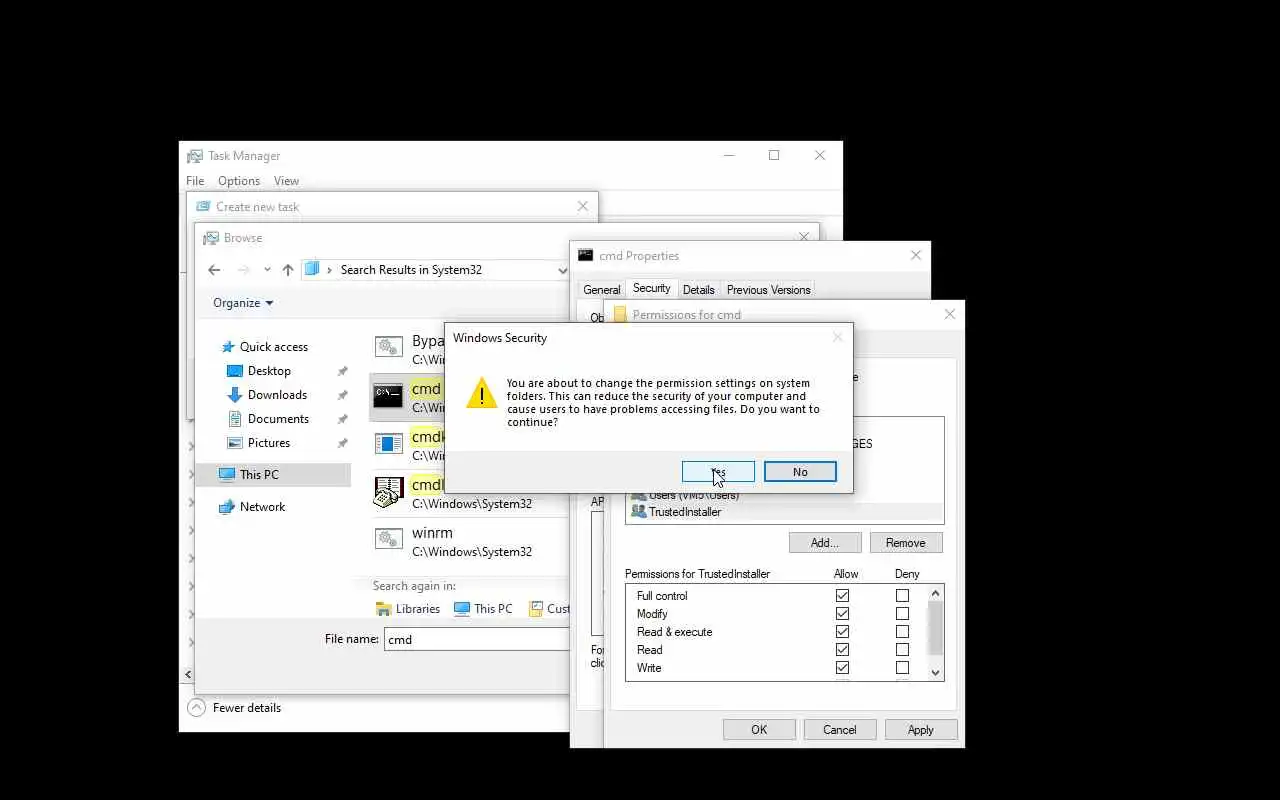This screenshot has width=1280, height=800.
Task: Click the File name input field
Action: tap(477, 639)
